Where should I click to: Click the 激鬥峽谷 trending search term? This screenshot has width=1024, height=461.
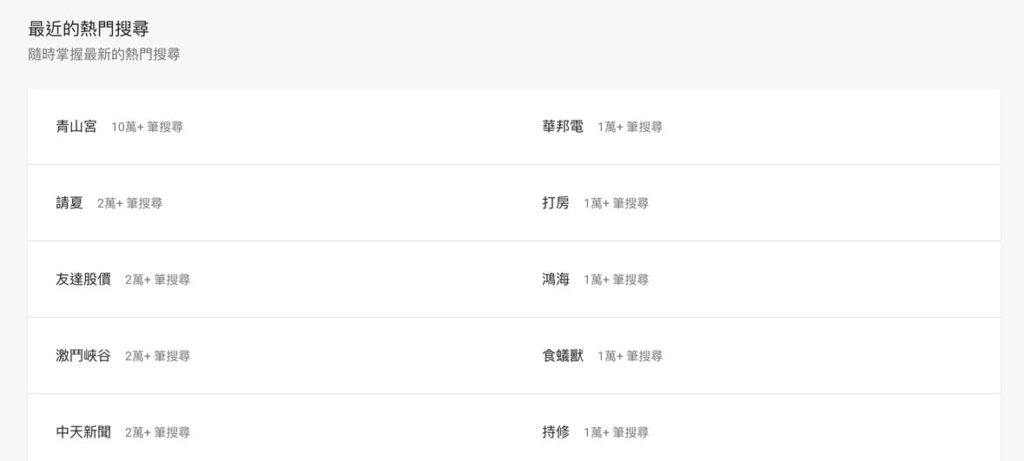(83, 356)
